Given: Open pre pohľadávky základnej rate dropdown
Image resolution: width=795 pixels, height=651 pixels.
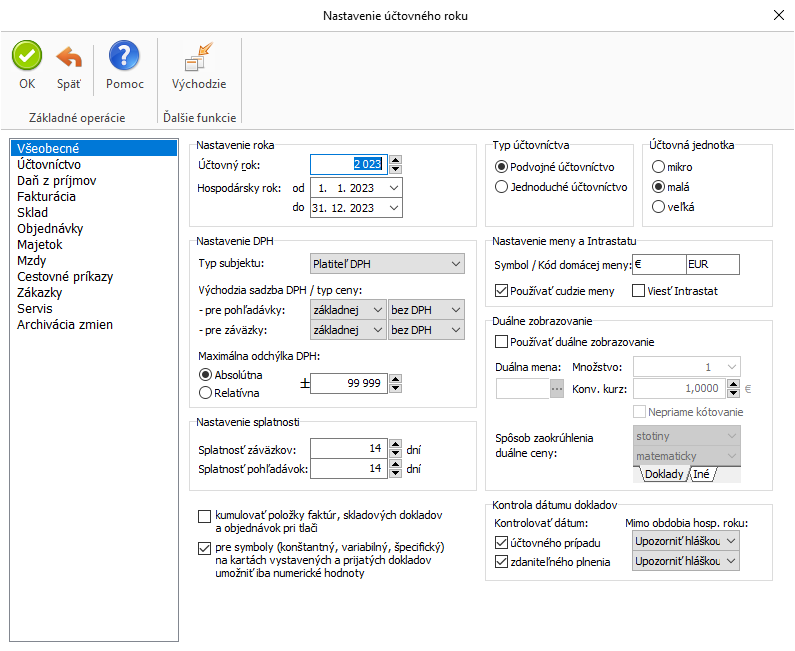Looking at the screenshot, I should 348,310.
